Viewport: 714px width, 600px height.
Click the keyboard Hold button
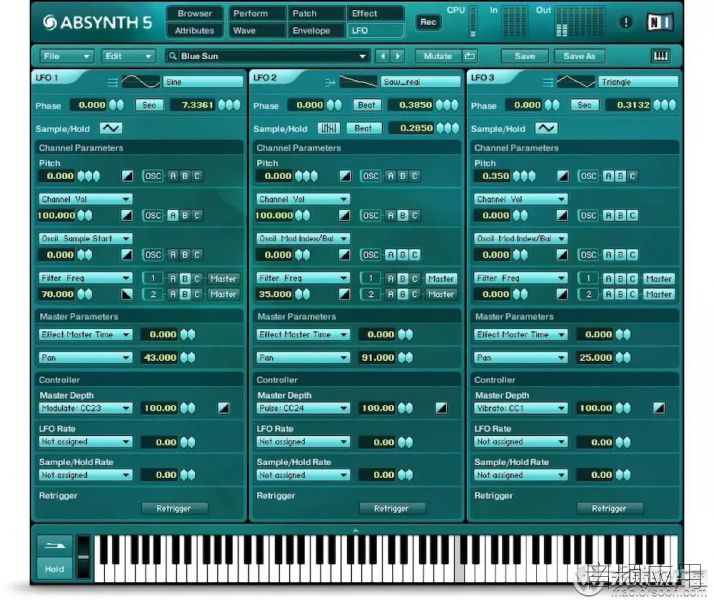(55, 569)
